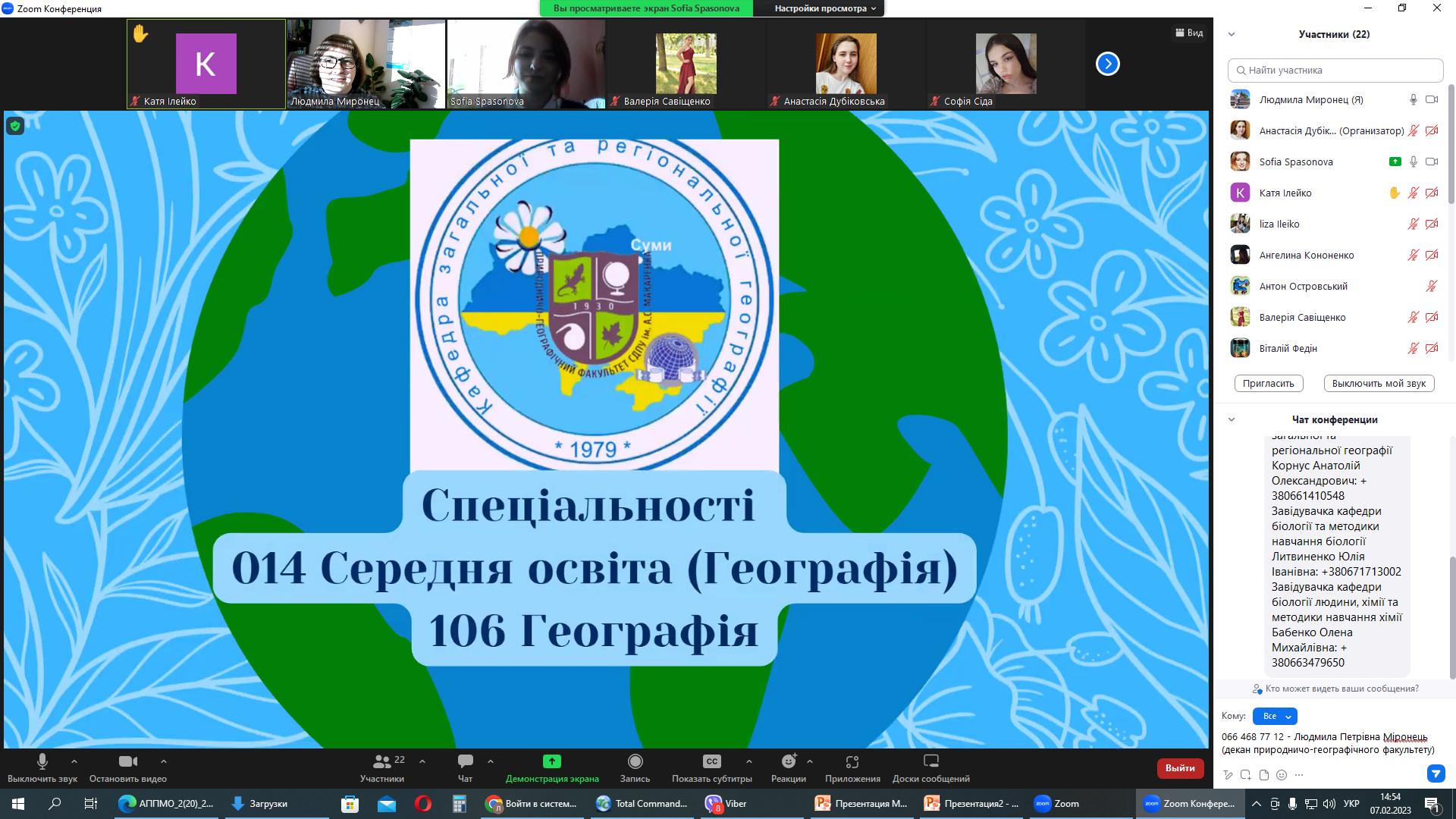The height and width of the screenshot is (819, 1456).
Task: Expand the Настройки просмотра view options dropdown
Action: click(x=825, y=8)
